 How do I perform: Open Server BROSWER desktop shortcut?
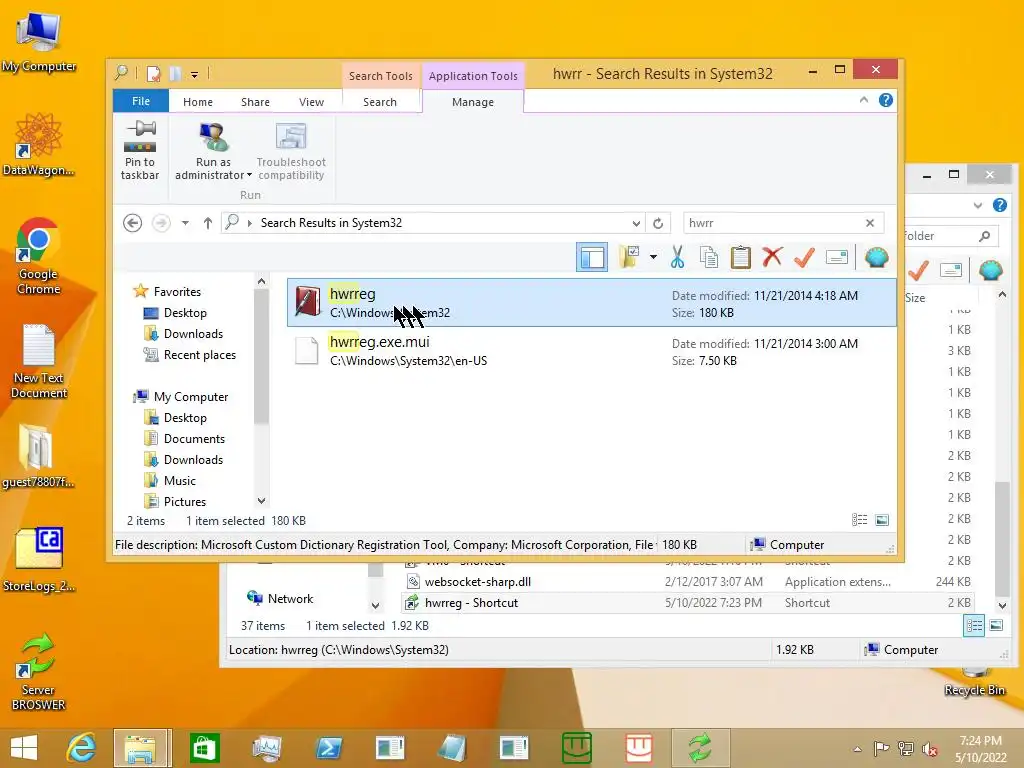[38, 672]
